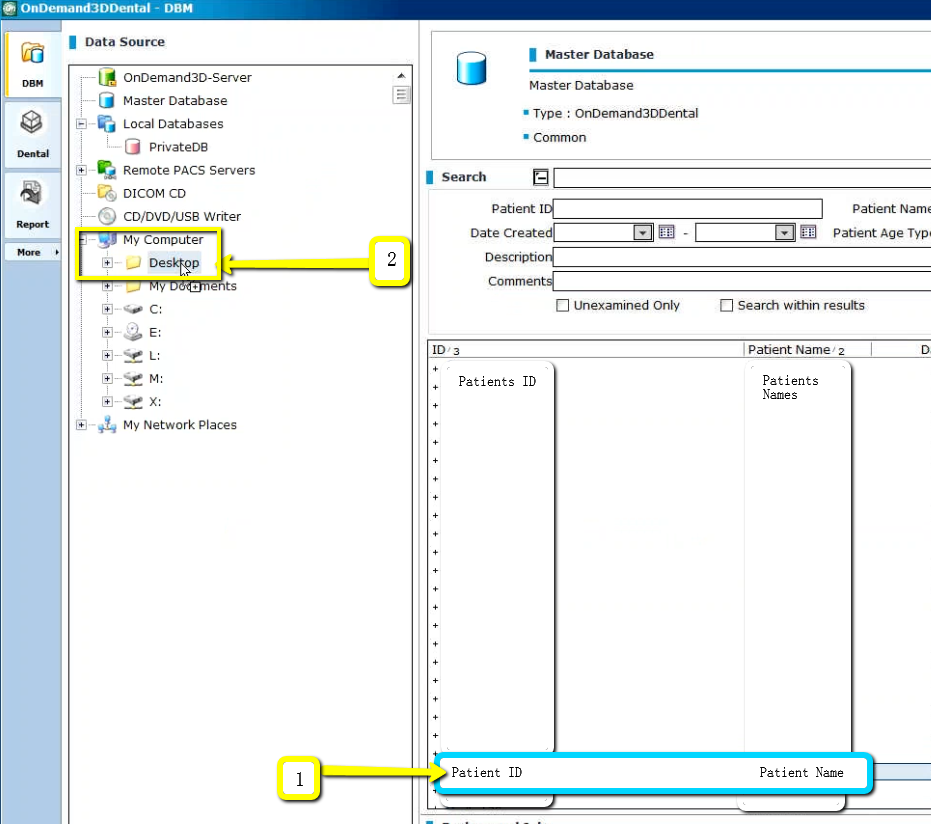Screen dimensions: 931x824
Task: Collapse the Search panel toggle button
Action: [x=540, y=177]
